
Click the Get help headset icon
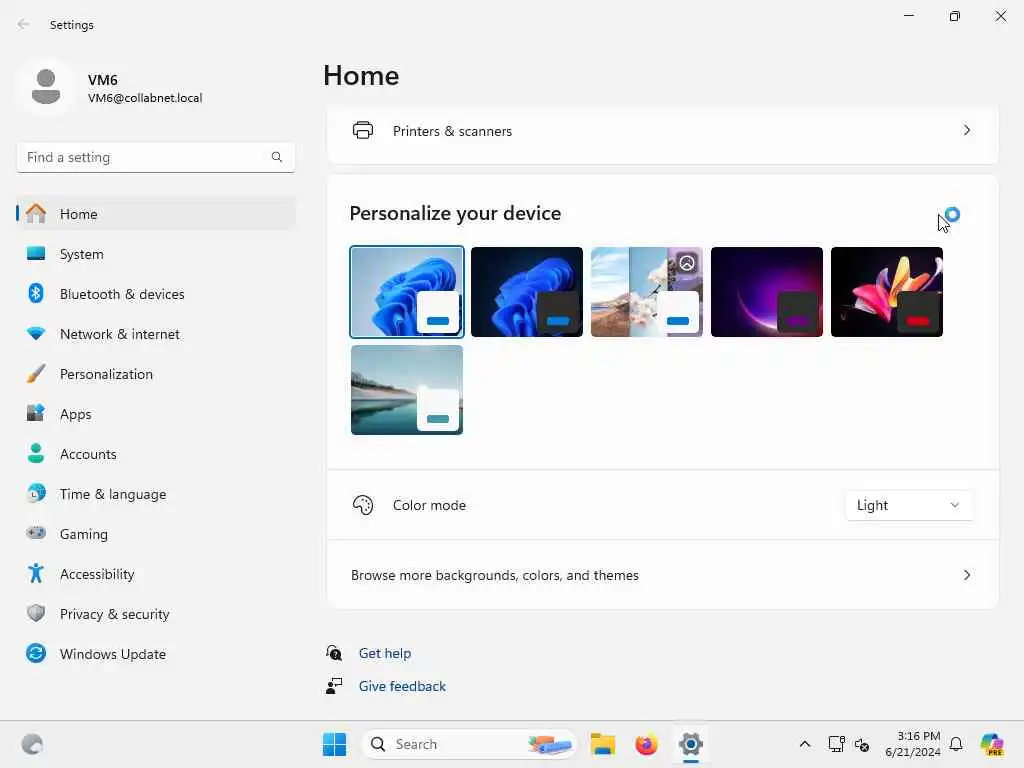[x=334, y=652]
